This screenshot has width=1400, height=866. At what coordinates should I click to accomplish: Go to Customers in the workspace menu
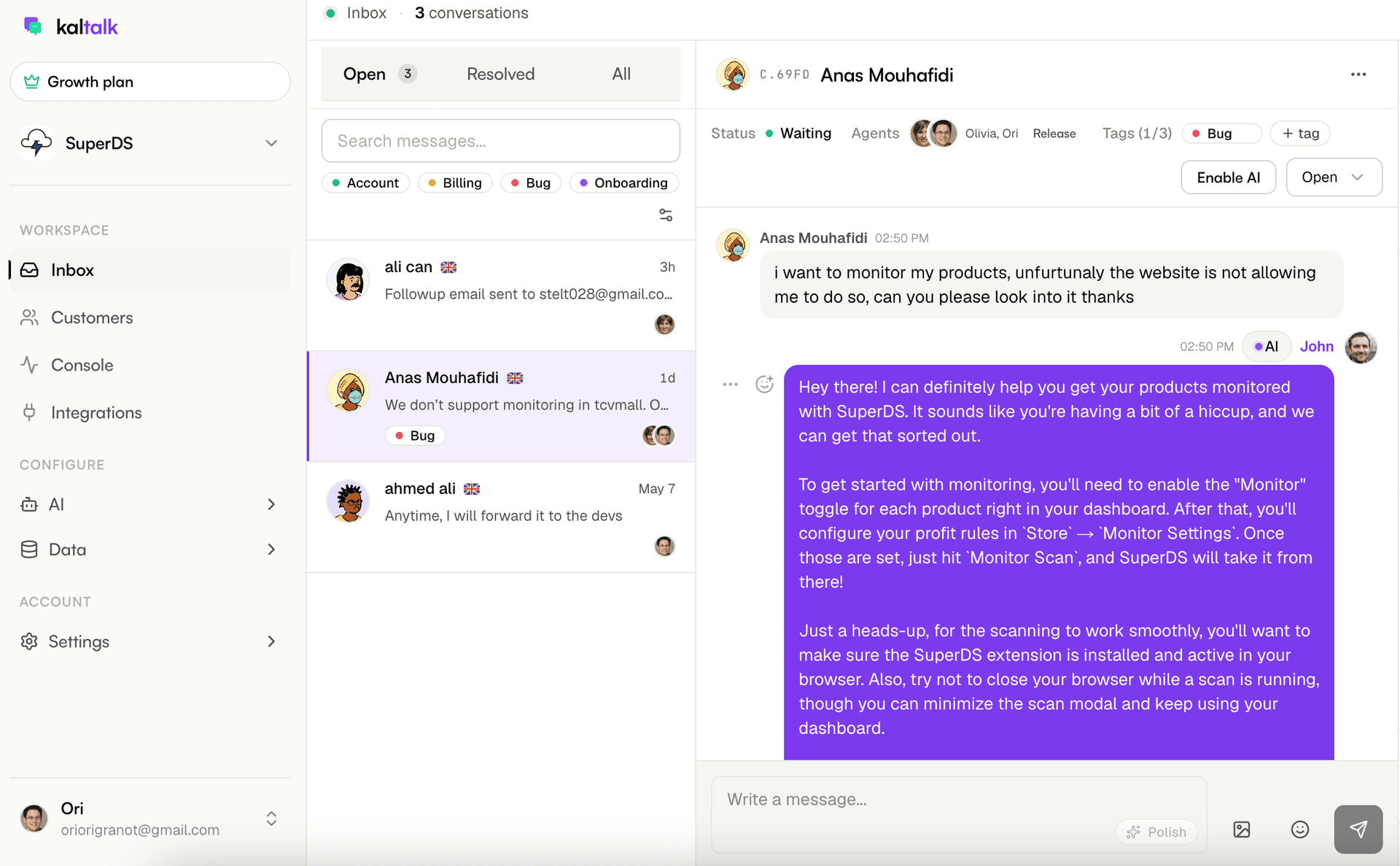tap(150, 317)
